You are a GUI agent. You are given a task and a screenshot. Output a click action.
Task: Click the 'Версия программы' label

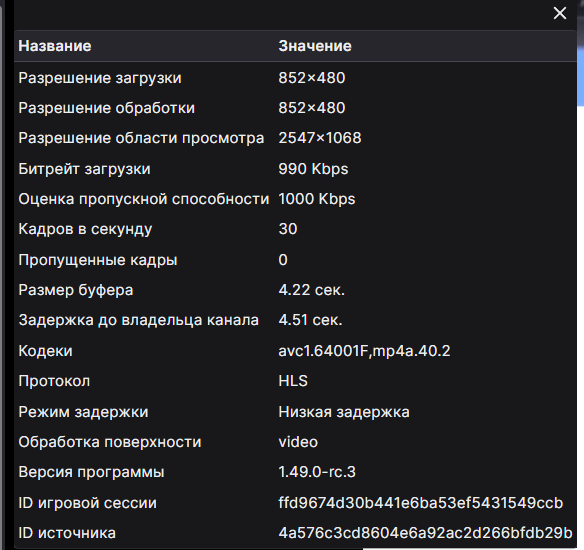[91, 472]
